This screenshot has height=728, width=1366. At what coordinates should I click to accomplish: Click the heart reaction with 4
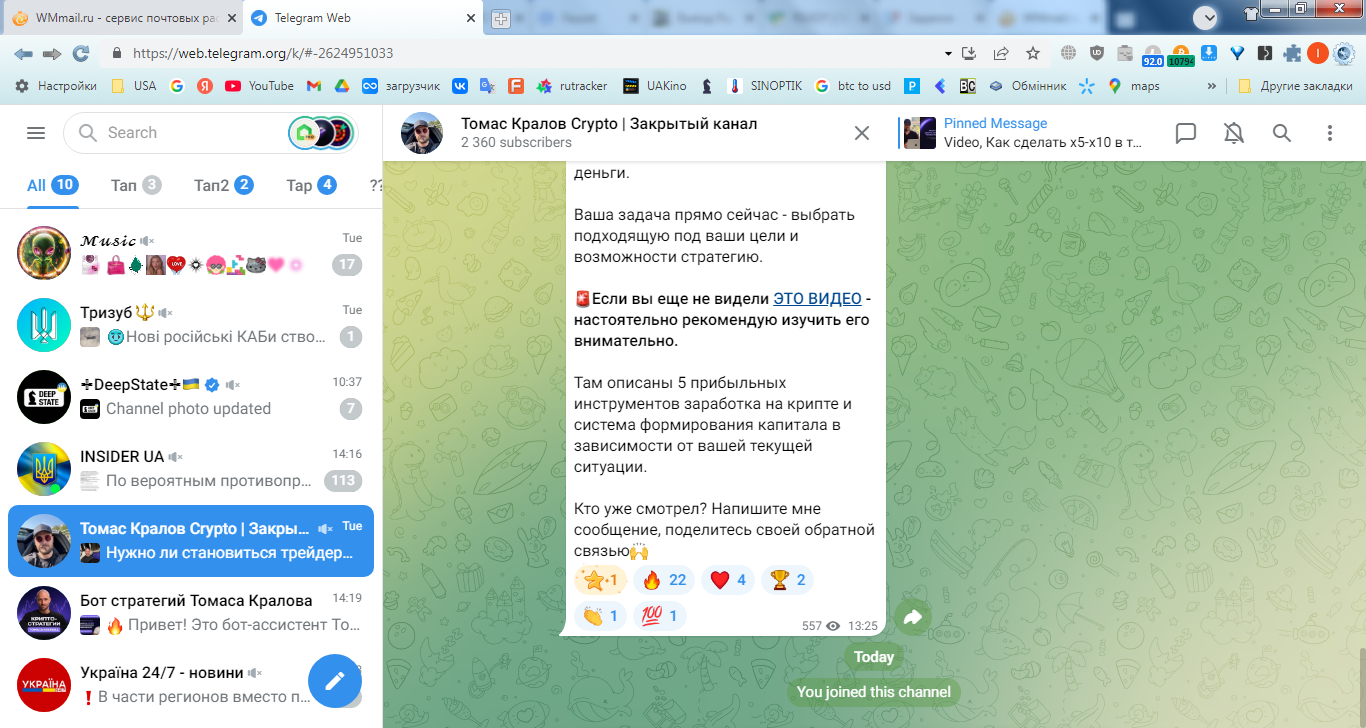click(727, 580)
